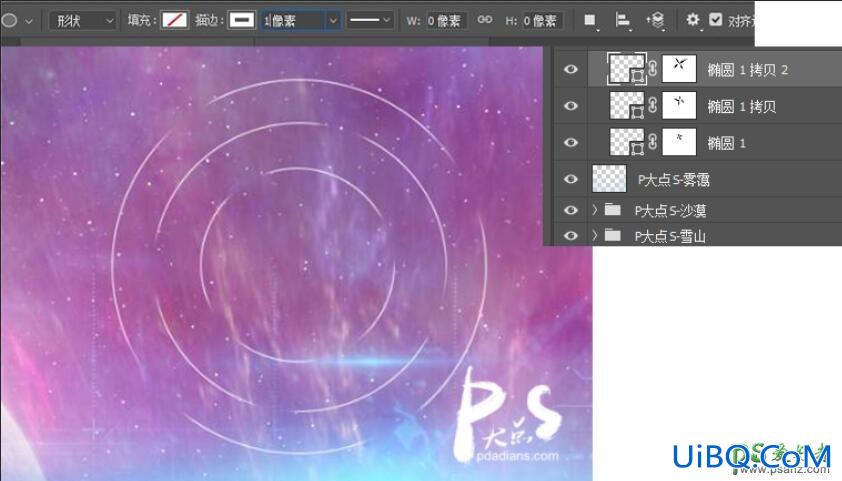Open path arrangement icon
The width and height of the screenshot is (842, 481).
tap(656, 20)
